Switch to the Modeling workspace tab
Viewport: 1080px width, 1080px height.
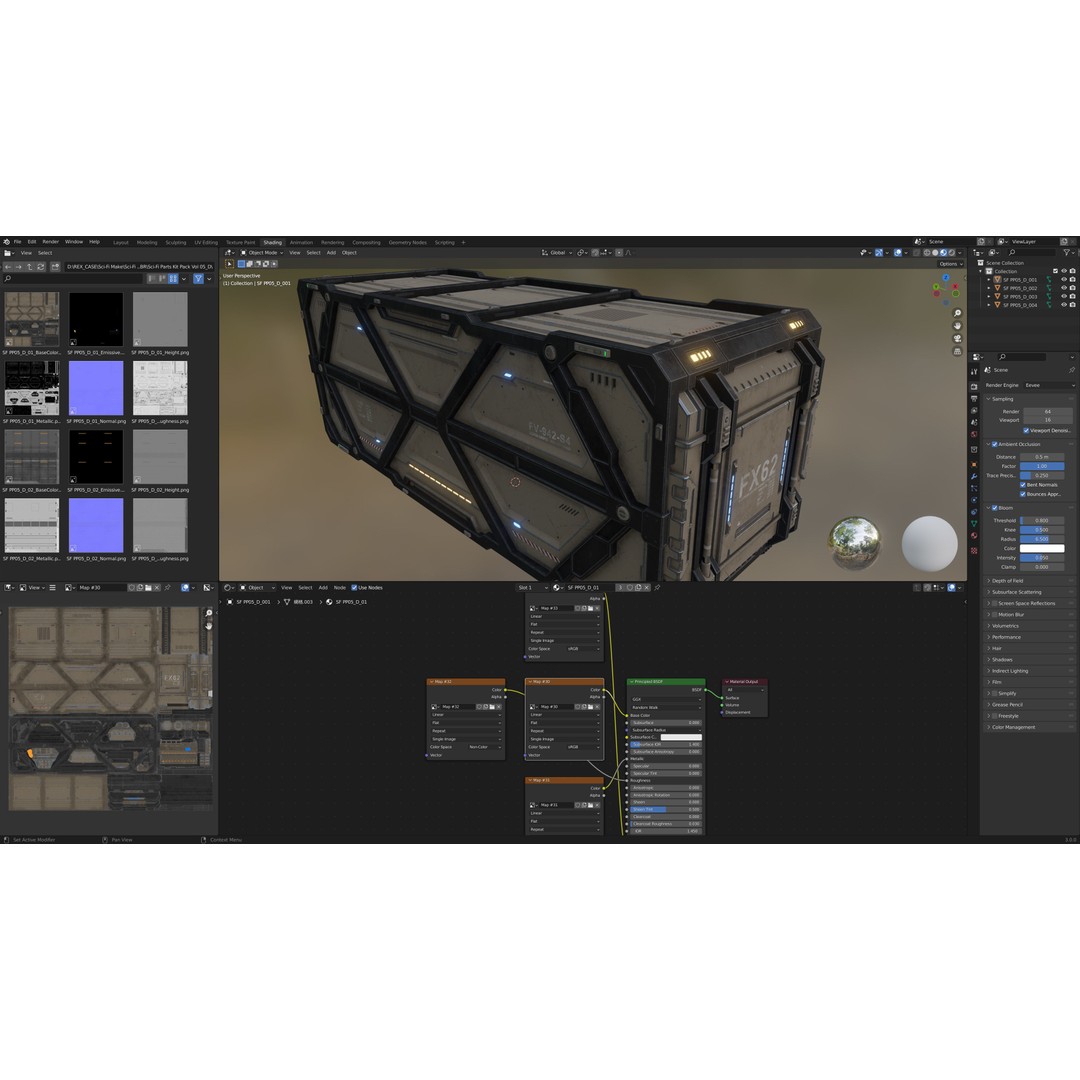pyautogui.click(x=147, y=242)
